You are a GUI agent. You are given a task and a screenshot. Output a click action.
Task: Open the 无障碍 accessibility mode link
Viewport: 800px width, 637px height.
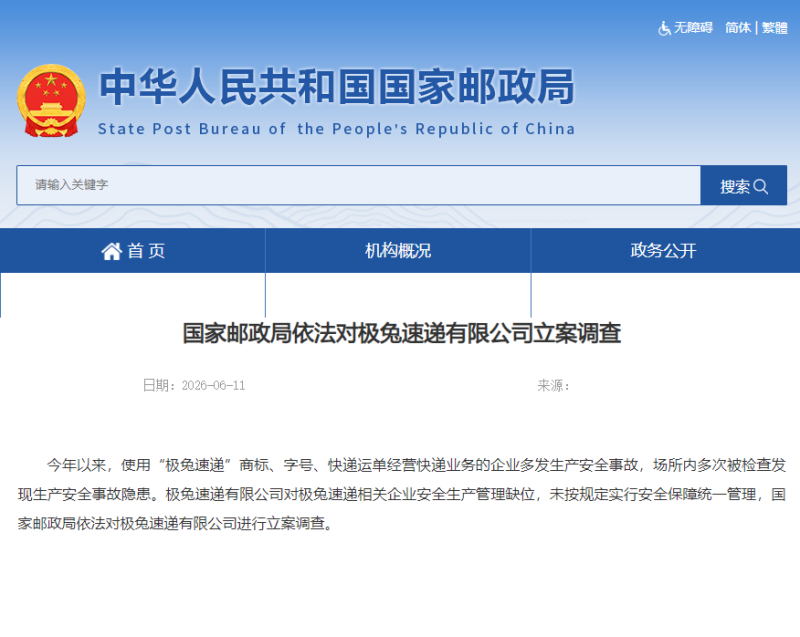click(693, 28)
